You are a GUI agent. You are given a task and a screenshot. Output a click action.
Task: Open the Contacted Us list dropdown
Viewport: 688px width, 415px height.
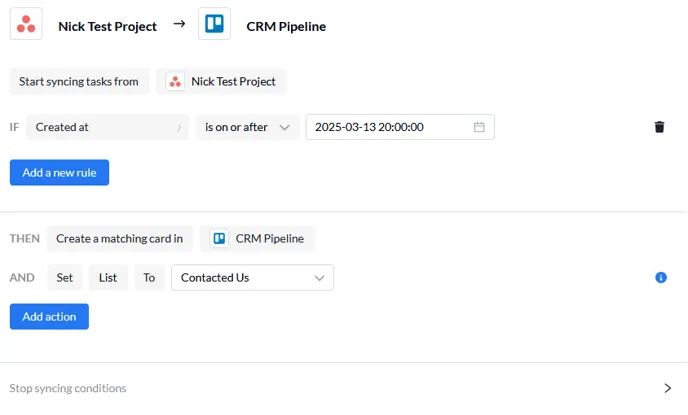click(252, 277)
